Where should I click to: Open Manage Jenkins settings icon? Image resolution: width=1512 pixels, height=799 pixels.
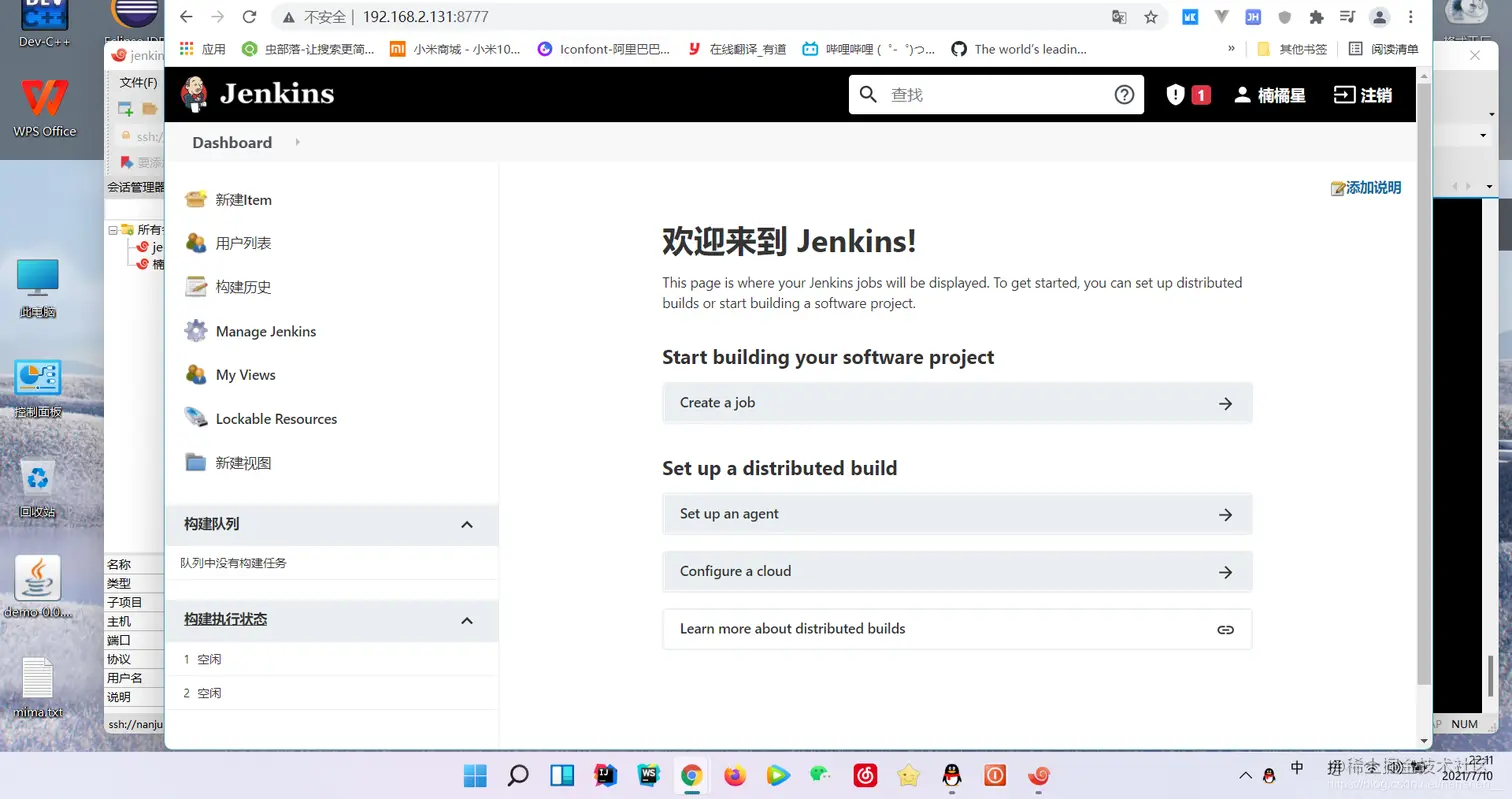coord(196,331)
